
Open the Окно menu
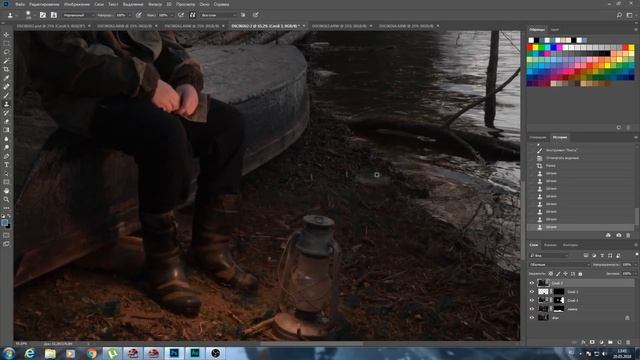[204, 4]
